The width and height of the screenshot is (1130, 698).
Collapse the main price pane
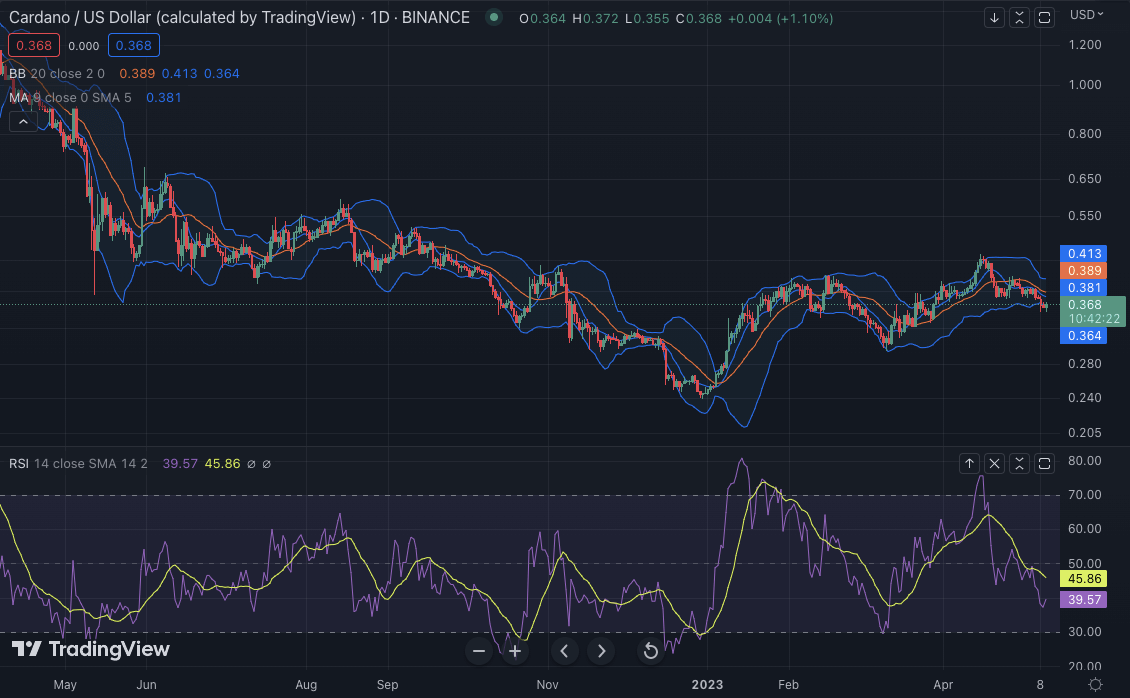click(x=1019, y=18)
